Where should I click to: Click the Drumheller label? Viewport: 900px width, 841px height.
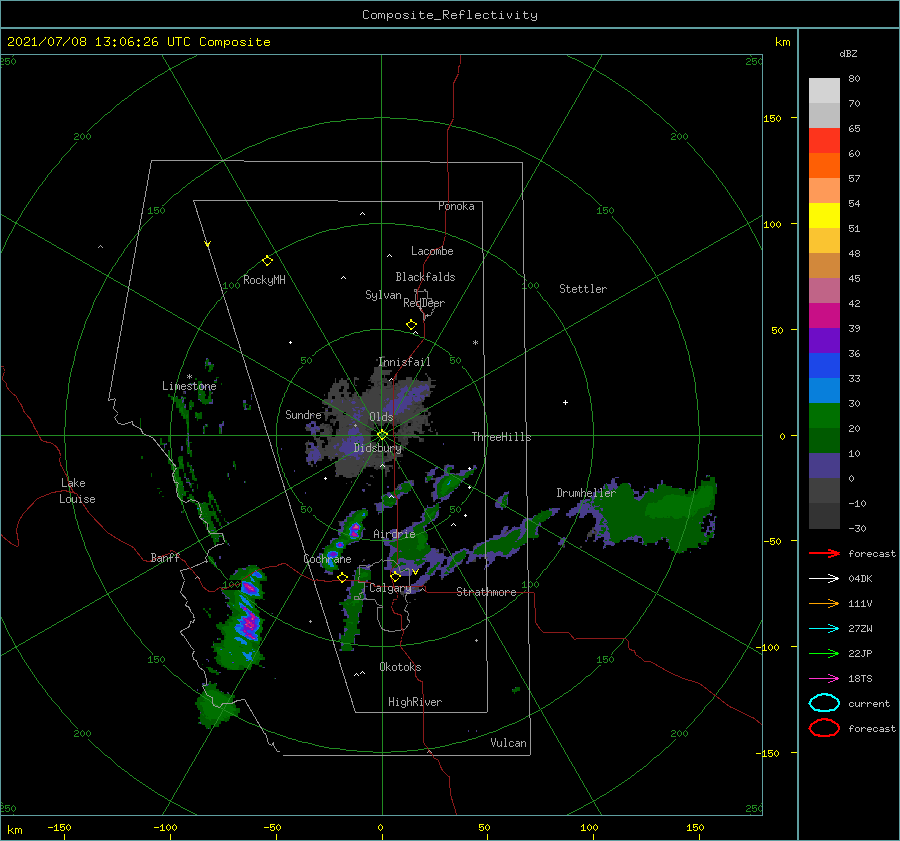586,493
